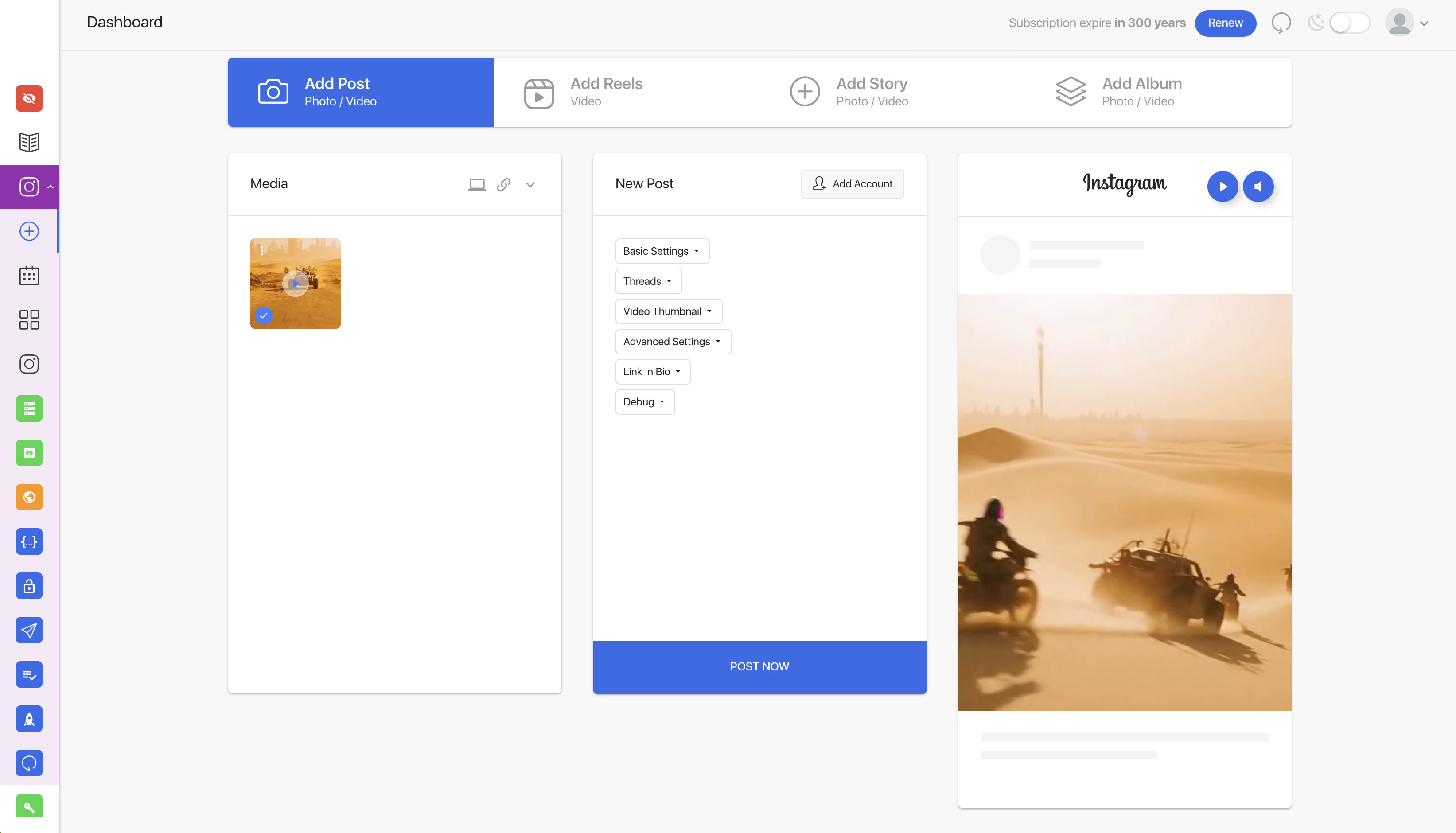Select the Add Story tab
The width and height of the screenshot is (1456, 833).
[x=892, y=92]
